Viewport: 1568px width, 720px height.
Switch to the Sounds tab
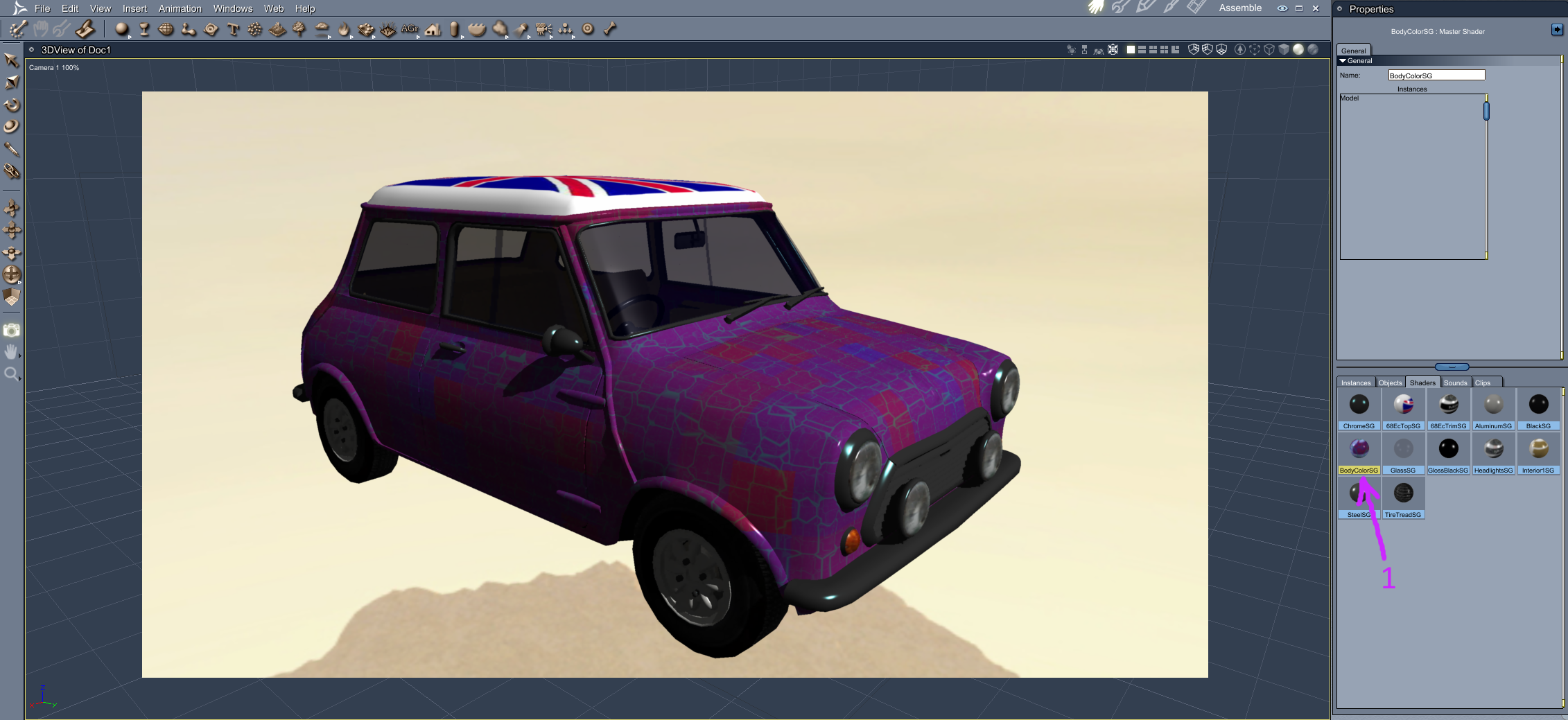[x=1456, y=383]
